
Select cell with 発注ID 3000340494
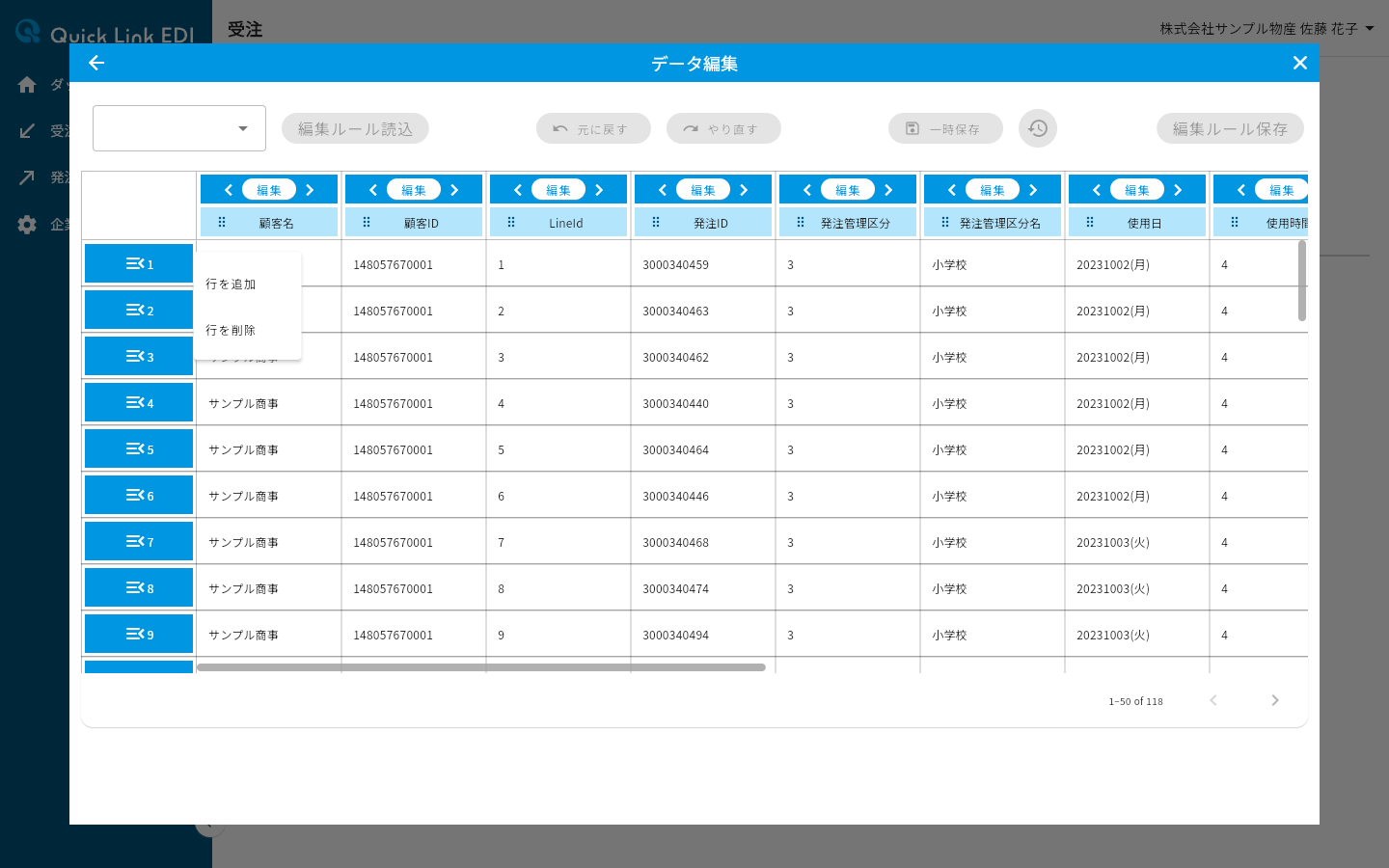[x=703, y=635]
